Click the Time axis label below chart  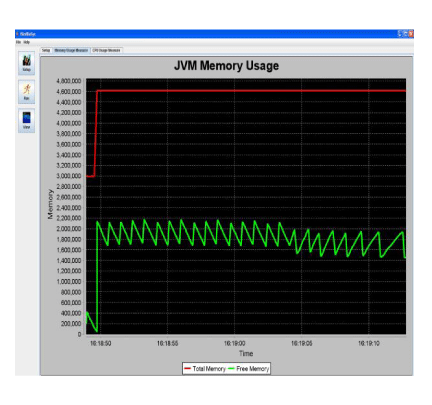point(246,353)
